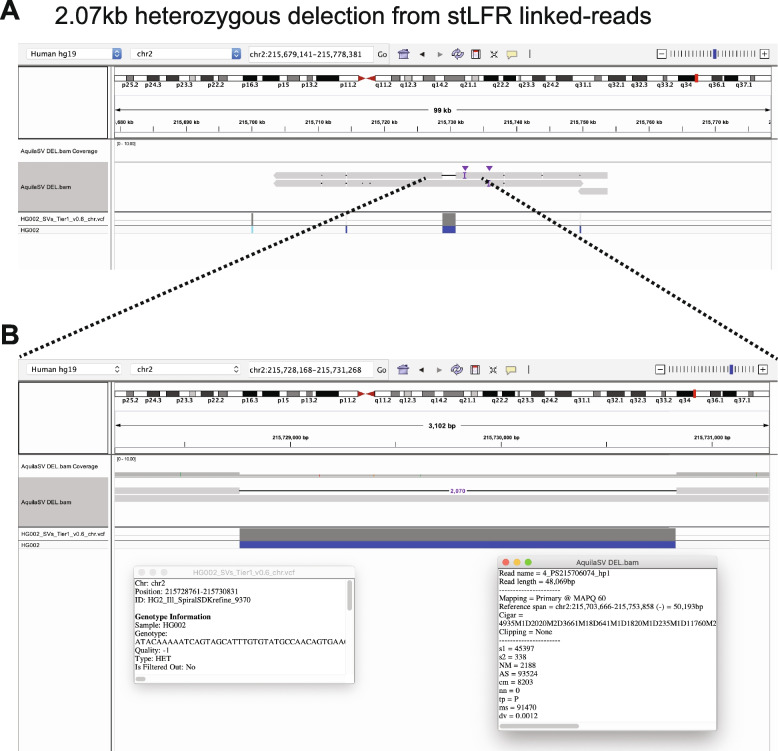This screenshot has height=751, width=778.
Task: Click horizontal scrollbar in VCF popup
Action: pos(141,679)
